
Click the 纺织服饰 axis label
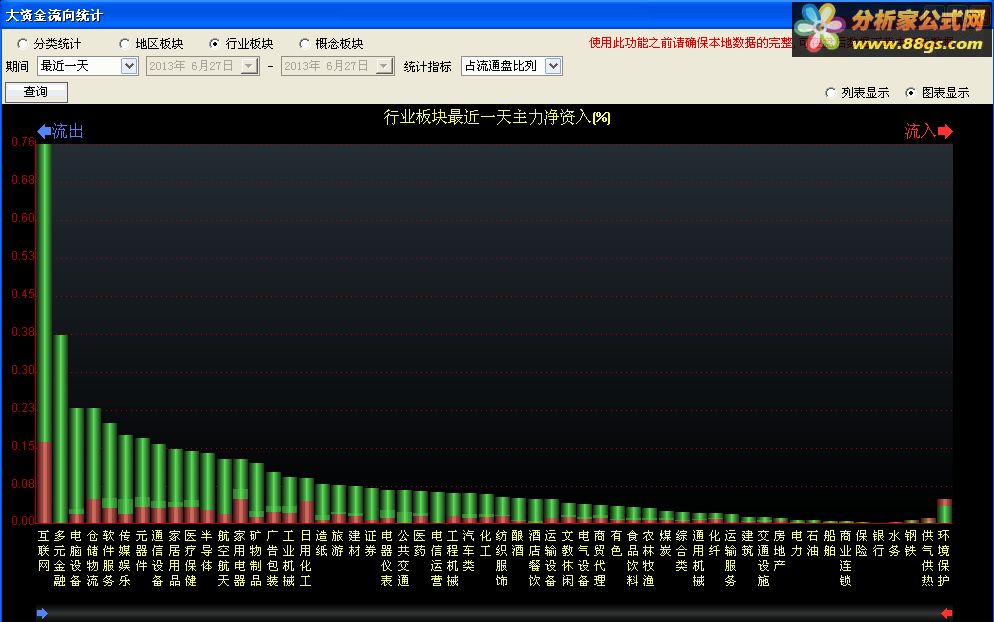click(501, 559)
